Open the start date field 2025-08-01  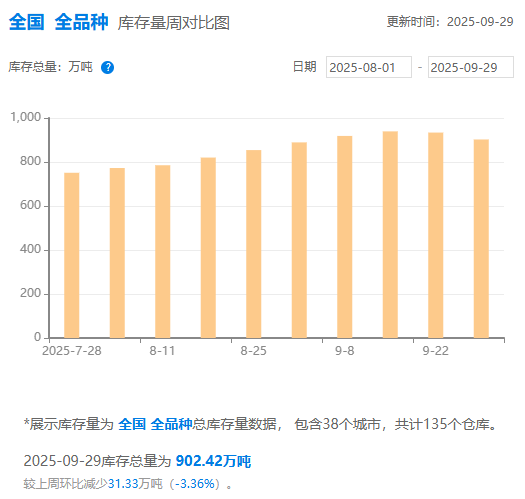click(369, 67)
